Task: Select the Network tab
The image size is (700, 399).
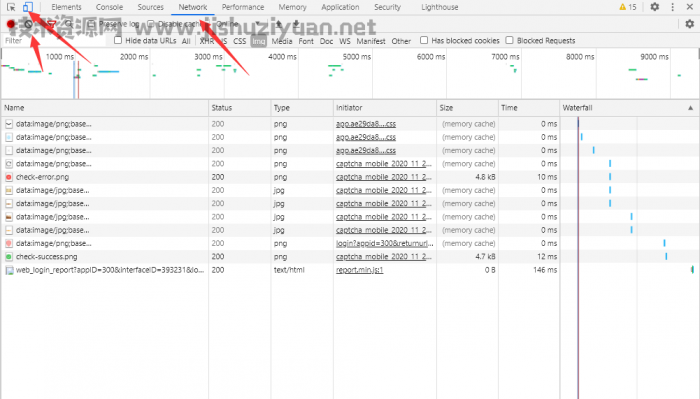Action: click(193, 7)
